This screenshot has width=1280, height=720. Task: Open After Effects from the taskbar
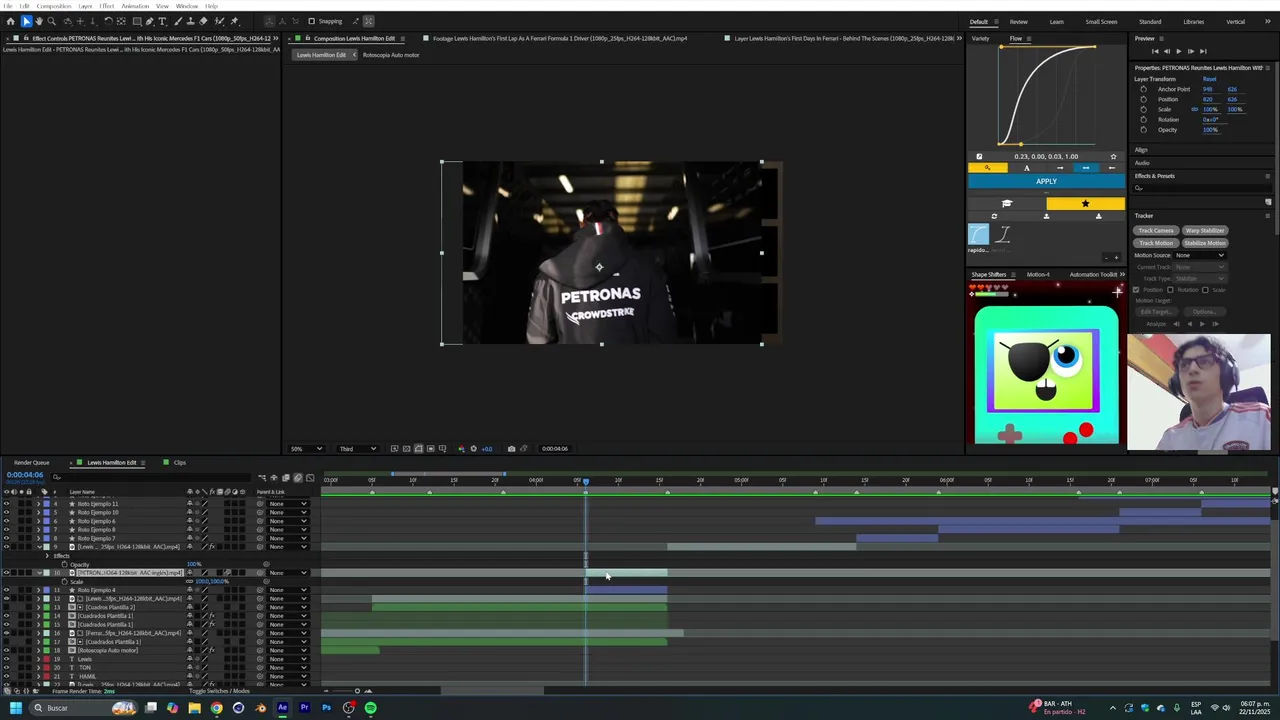click(282, 708)
